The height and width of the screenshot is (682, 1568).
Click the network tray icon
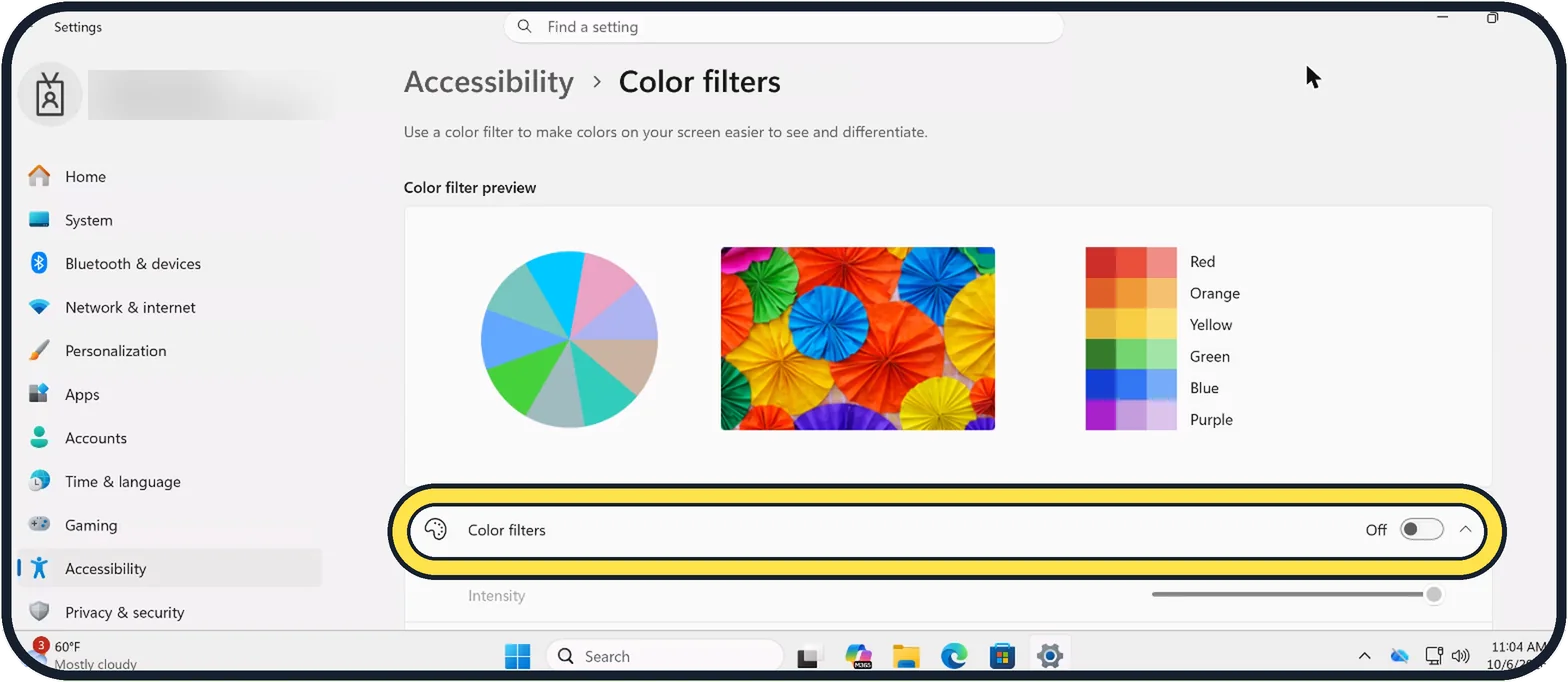click(x=1434, y=656)
